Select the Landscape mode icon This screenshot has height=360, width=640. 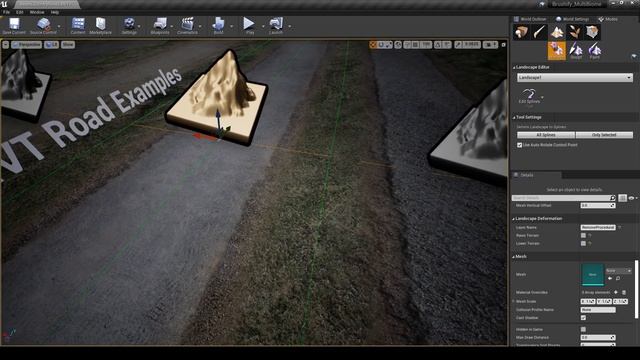tap(557, 32)
